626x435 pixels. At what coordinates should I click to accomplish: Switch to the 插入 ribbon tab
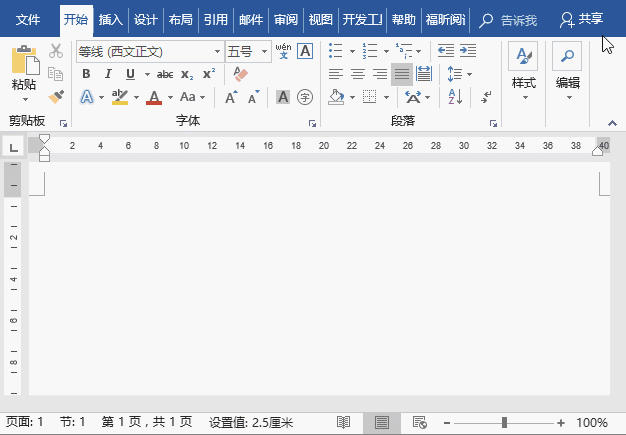tap(110, 19)
